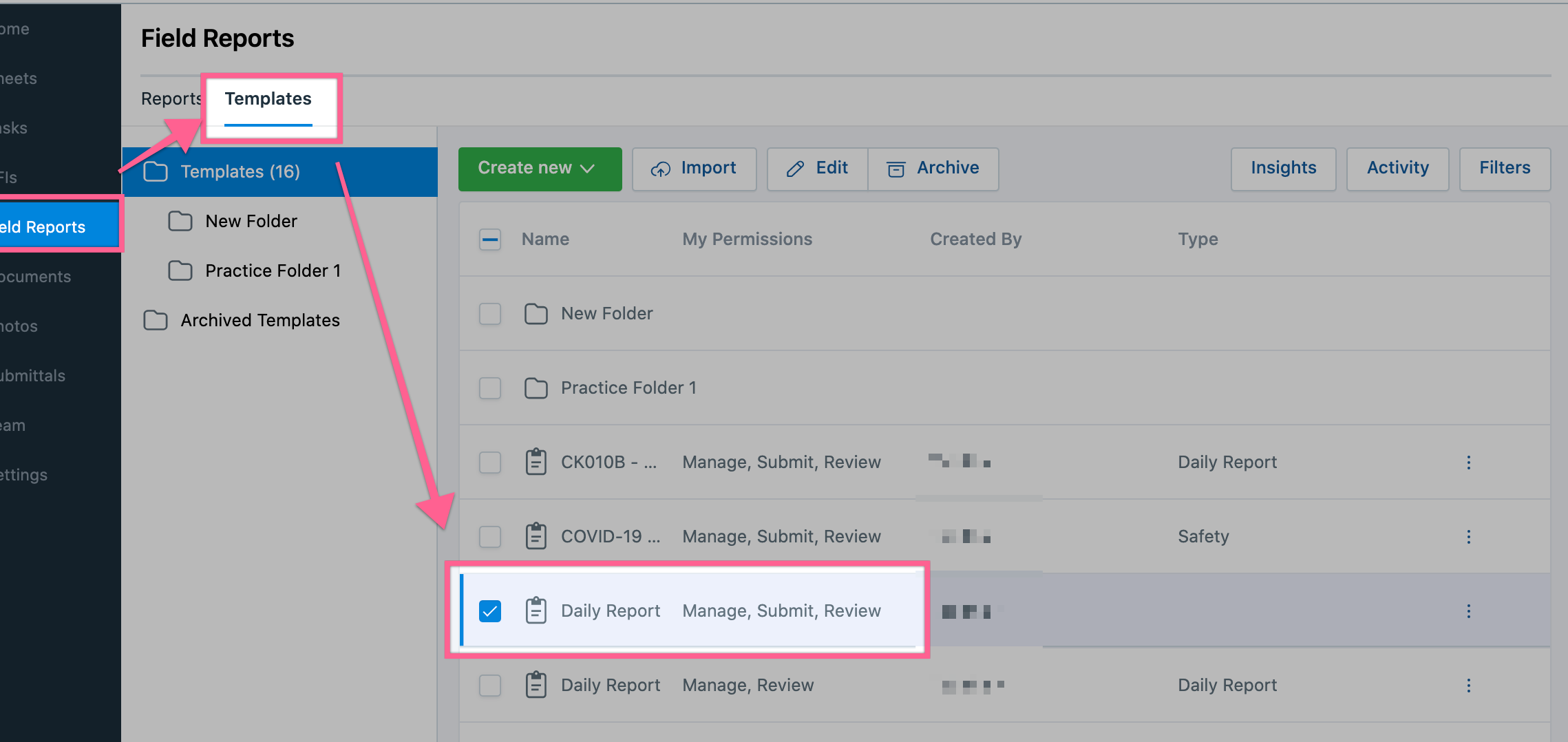1568x742 pixels.
Task: Open Documents in the left navigation
Action: coord(36,277)
